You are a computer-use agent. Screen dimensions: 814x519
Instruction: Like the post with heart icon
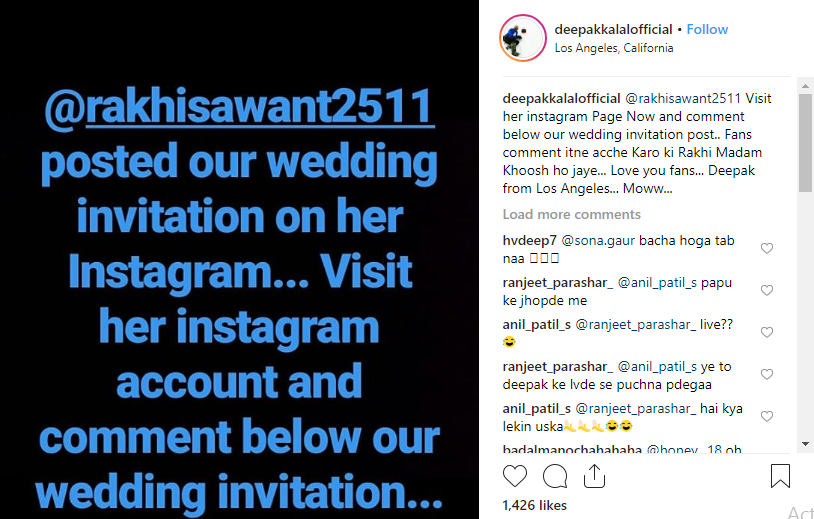coord(514,475)
